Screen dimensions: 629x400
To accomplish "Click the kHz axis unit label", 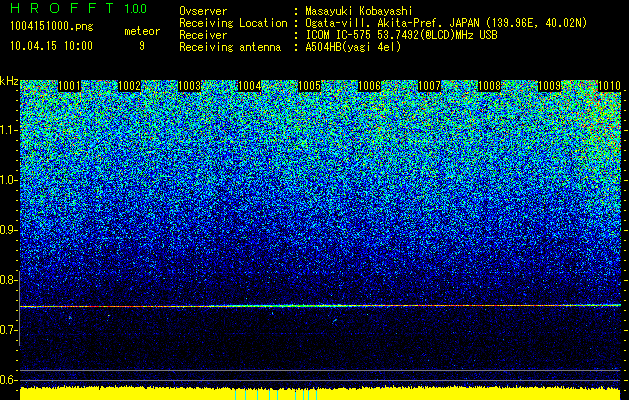I will pyautogui.click(x=9, y=81).
